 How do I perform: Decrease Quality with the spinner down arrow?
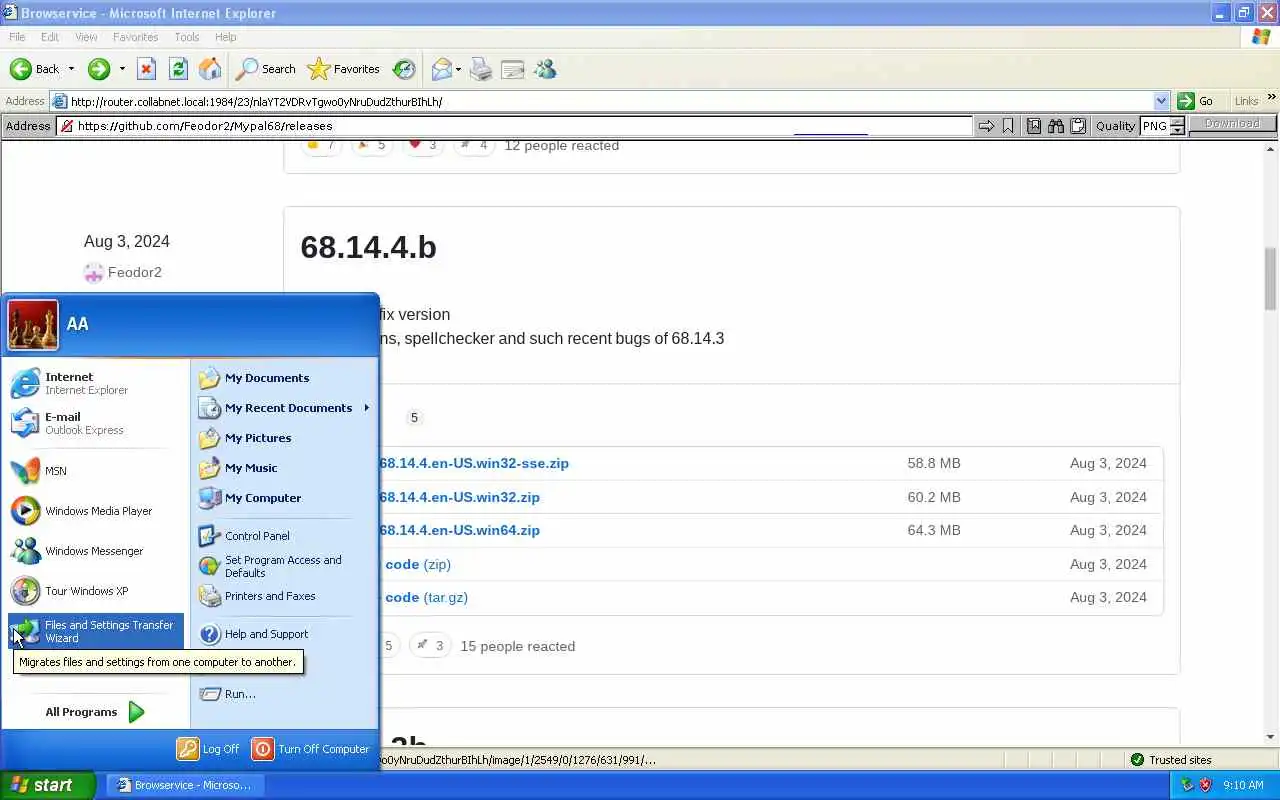(1177, 131)
